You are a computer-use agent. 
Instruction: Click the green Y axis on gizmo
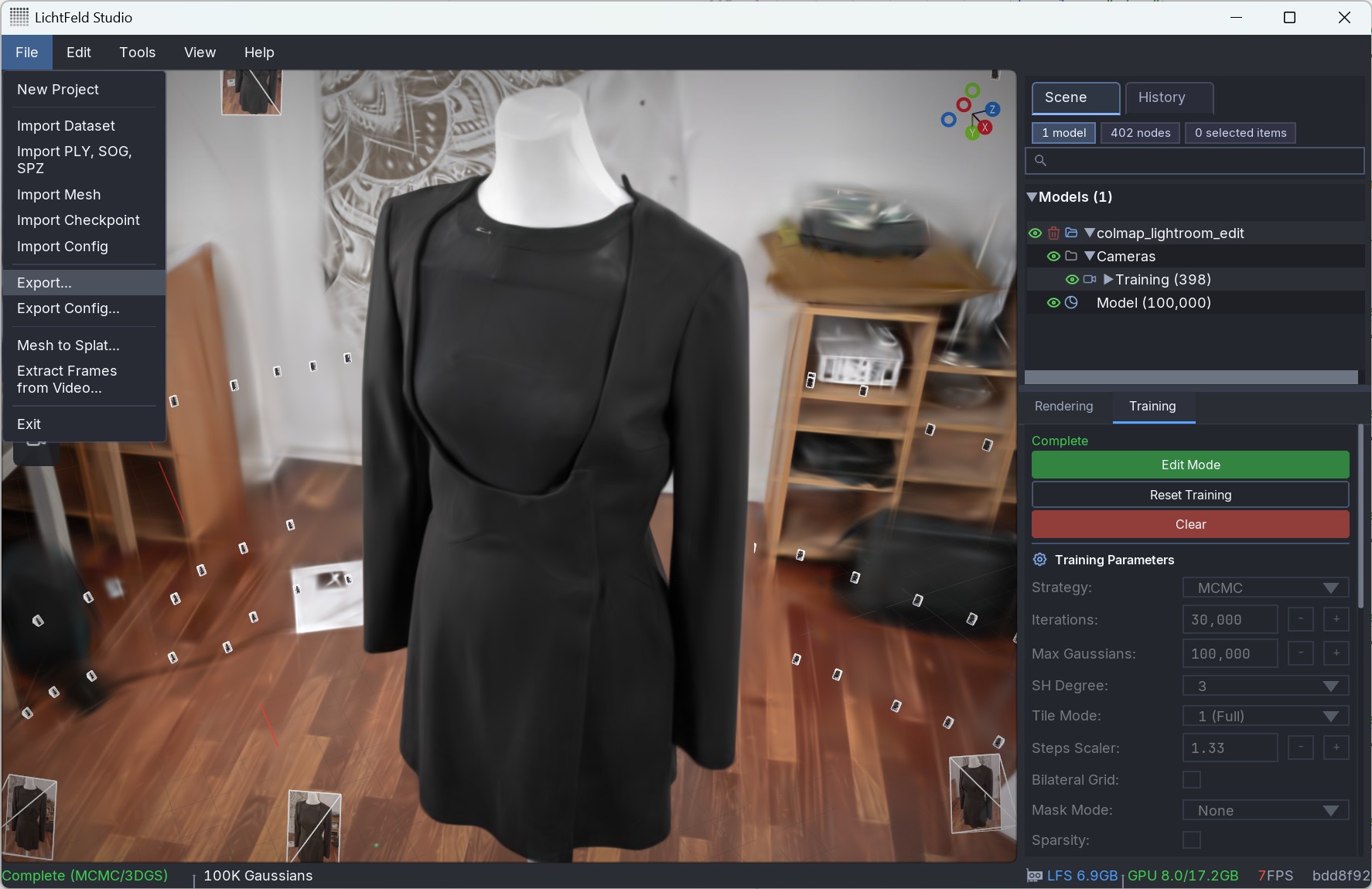coord(971,133)
